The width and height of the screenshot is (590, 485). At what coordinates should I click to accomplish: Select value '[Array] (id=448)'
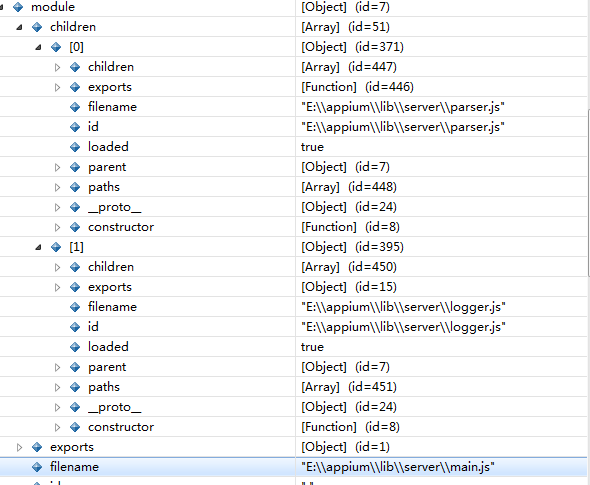pyautogui.click(x=349, y=187)
